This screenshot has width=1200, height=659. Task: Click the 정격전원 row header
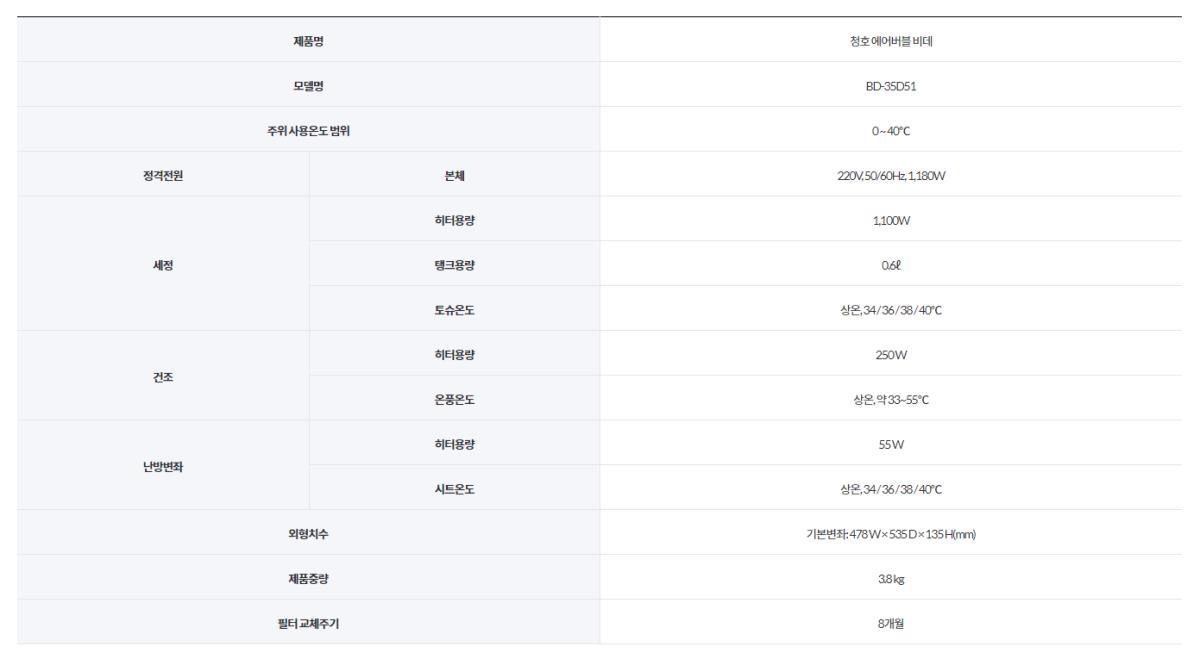coord(163,175)
